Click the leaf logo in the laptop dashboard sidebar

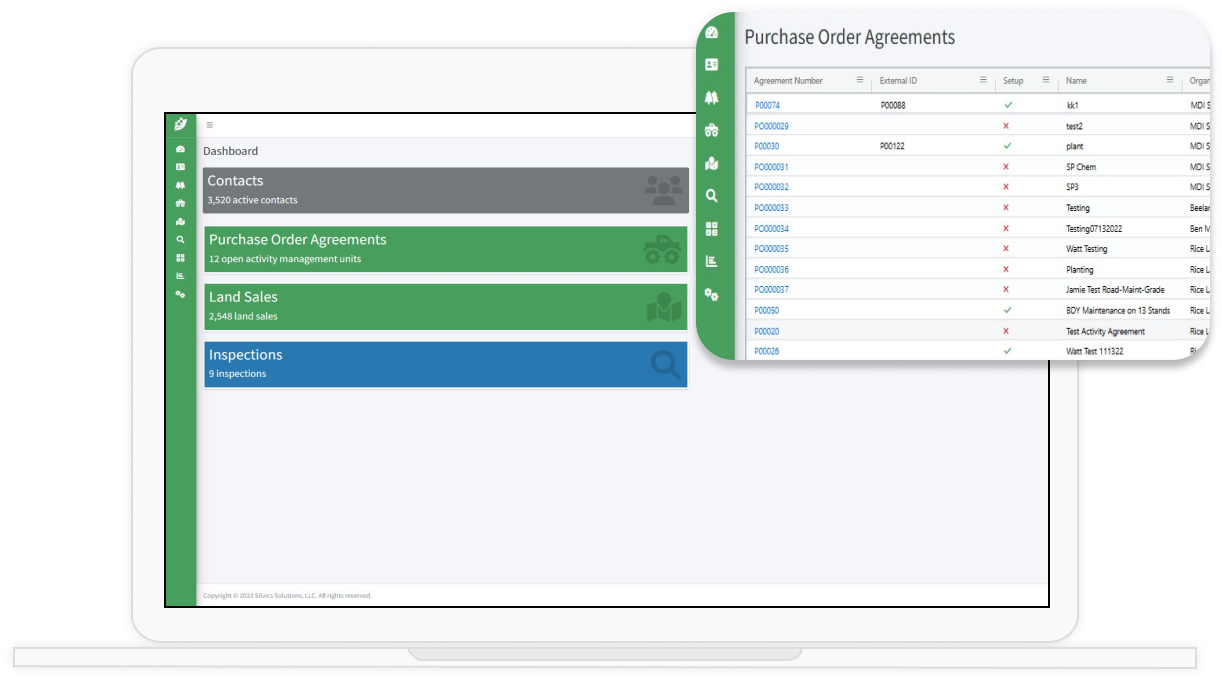(x=180, y=124)
